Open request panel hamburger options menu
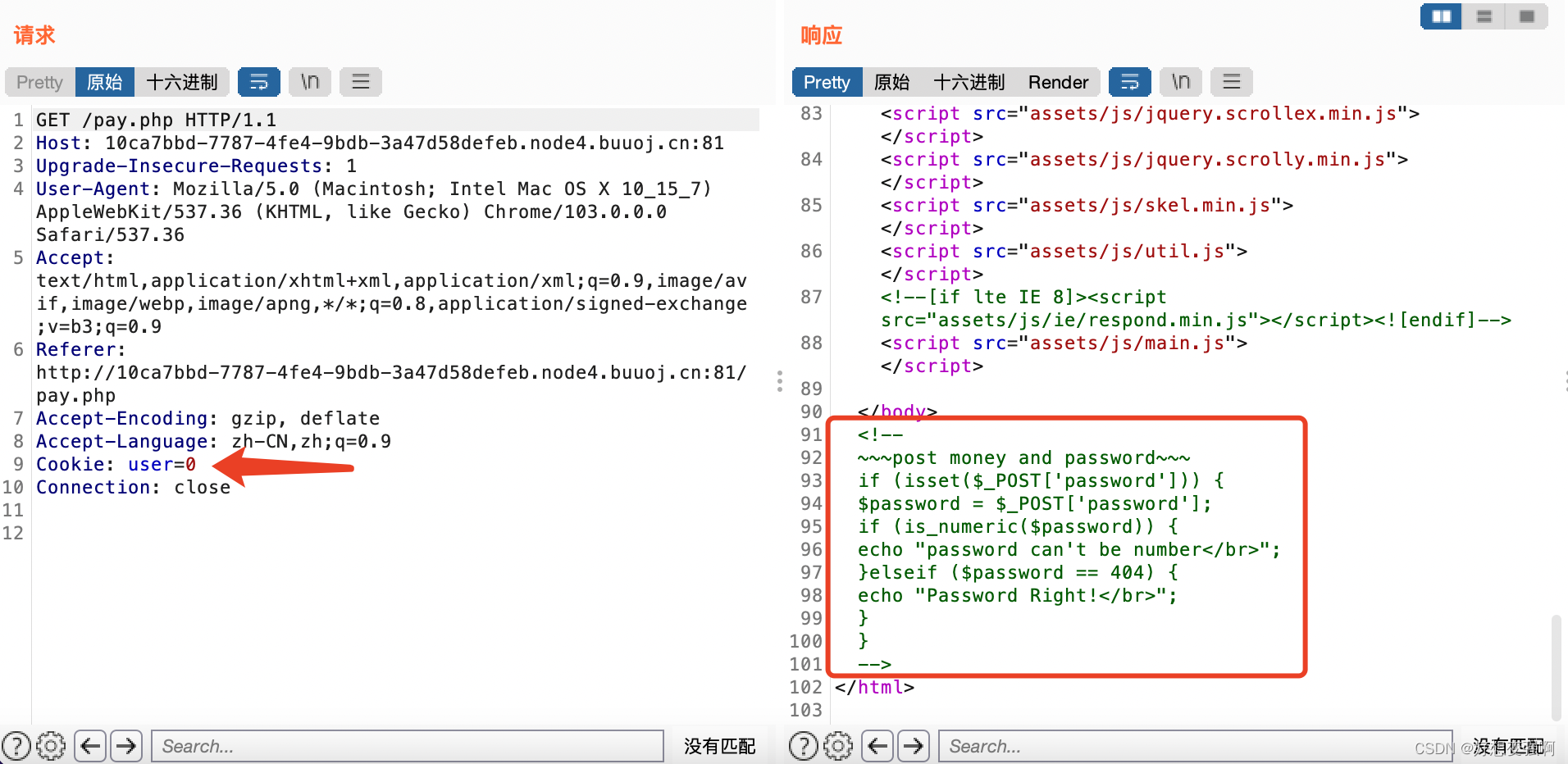 361,82
